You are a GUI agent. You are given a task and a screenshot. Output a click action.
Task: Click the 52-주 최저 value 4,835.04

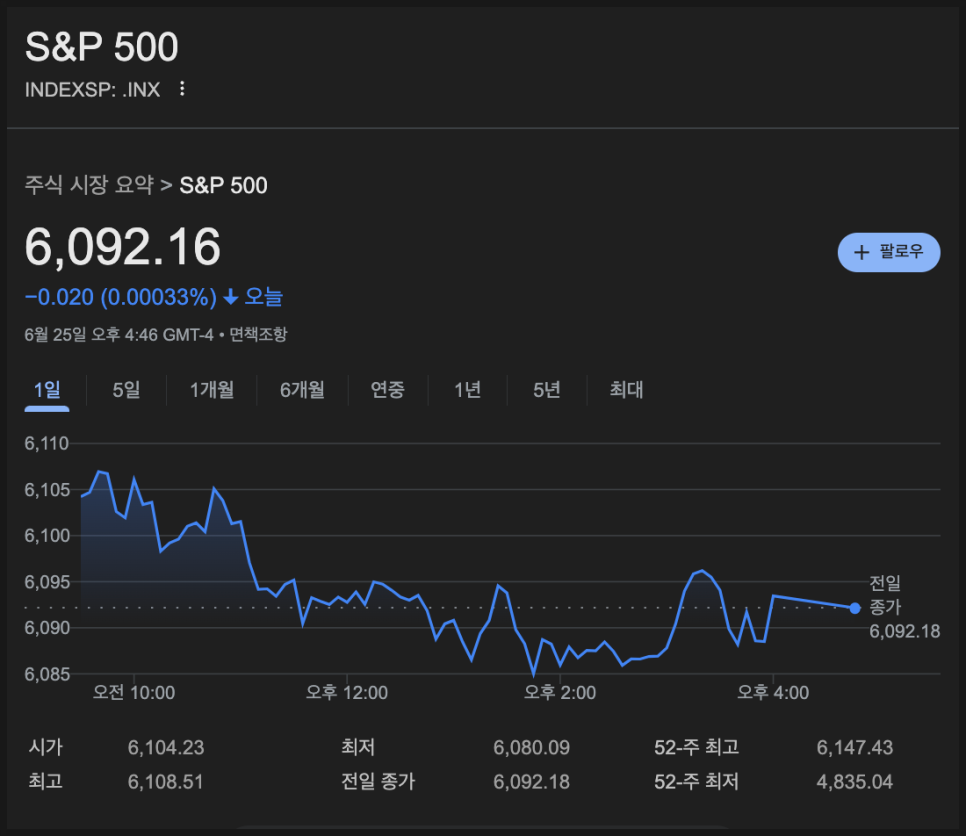pos(854,782)
